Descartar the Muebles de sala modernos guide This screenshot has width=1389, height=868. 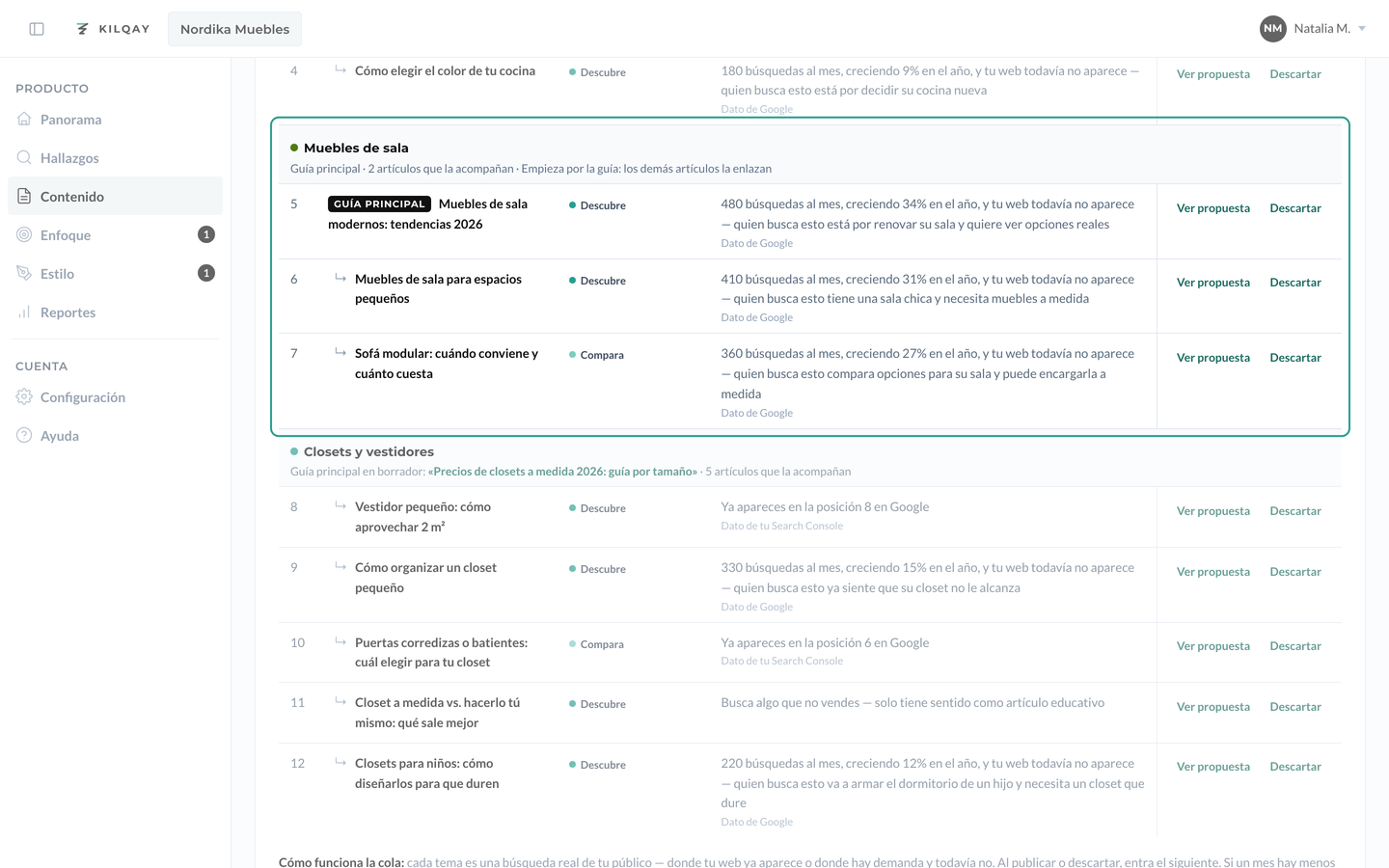coord(1295,208)
